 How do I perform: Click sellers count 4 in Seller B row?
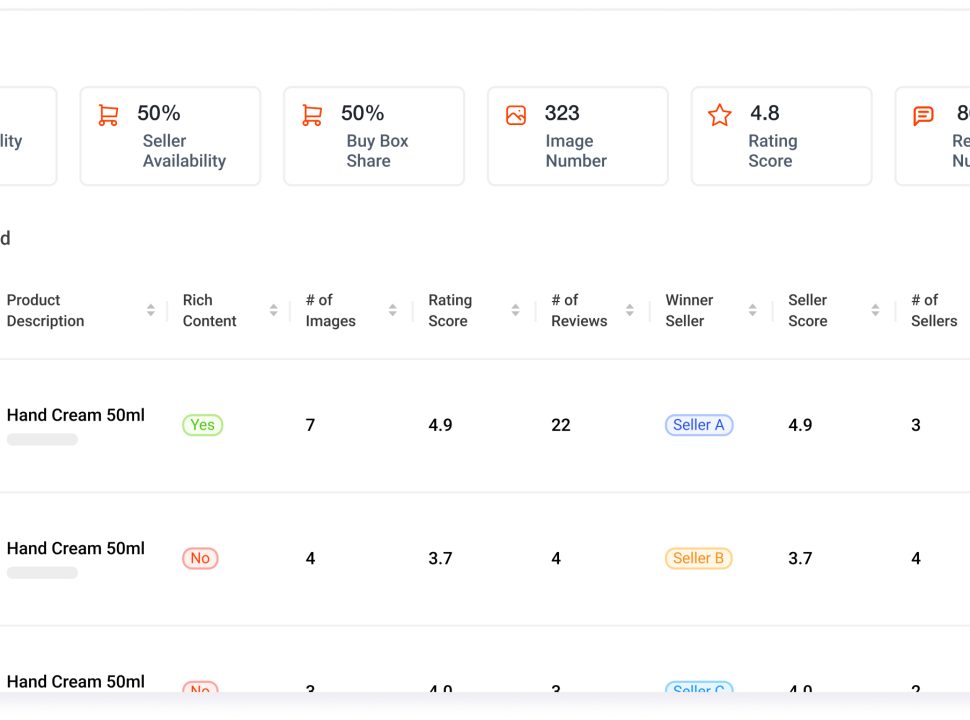pyautogui.click(x=916, y=559)
